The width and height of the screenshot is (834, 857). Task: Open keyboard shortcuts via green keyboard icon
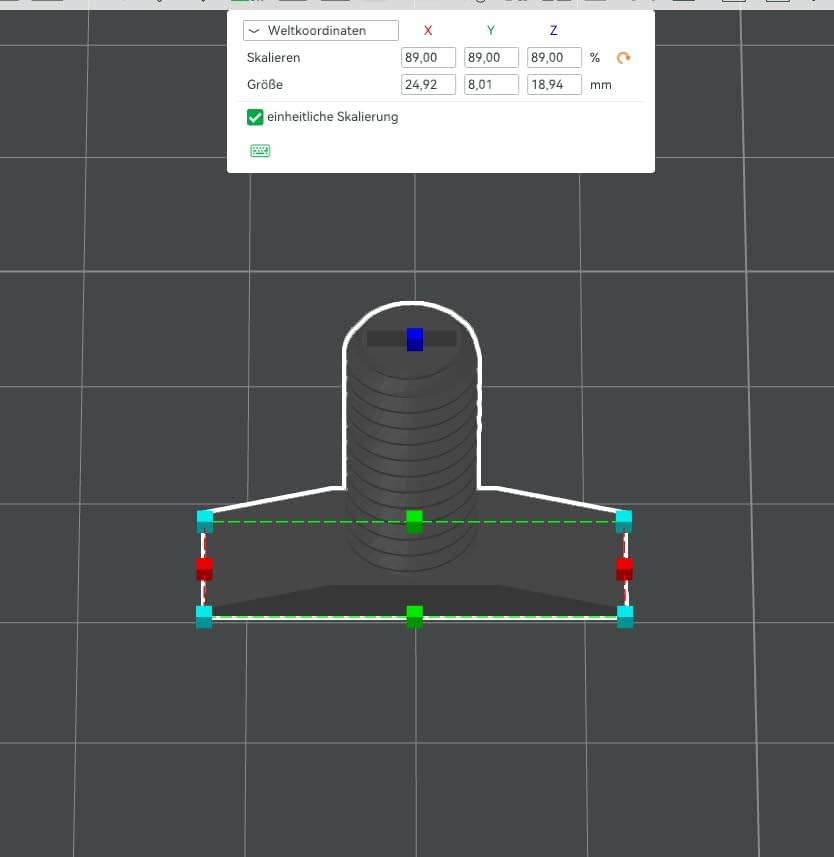260,151
